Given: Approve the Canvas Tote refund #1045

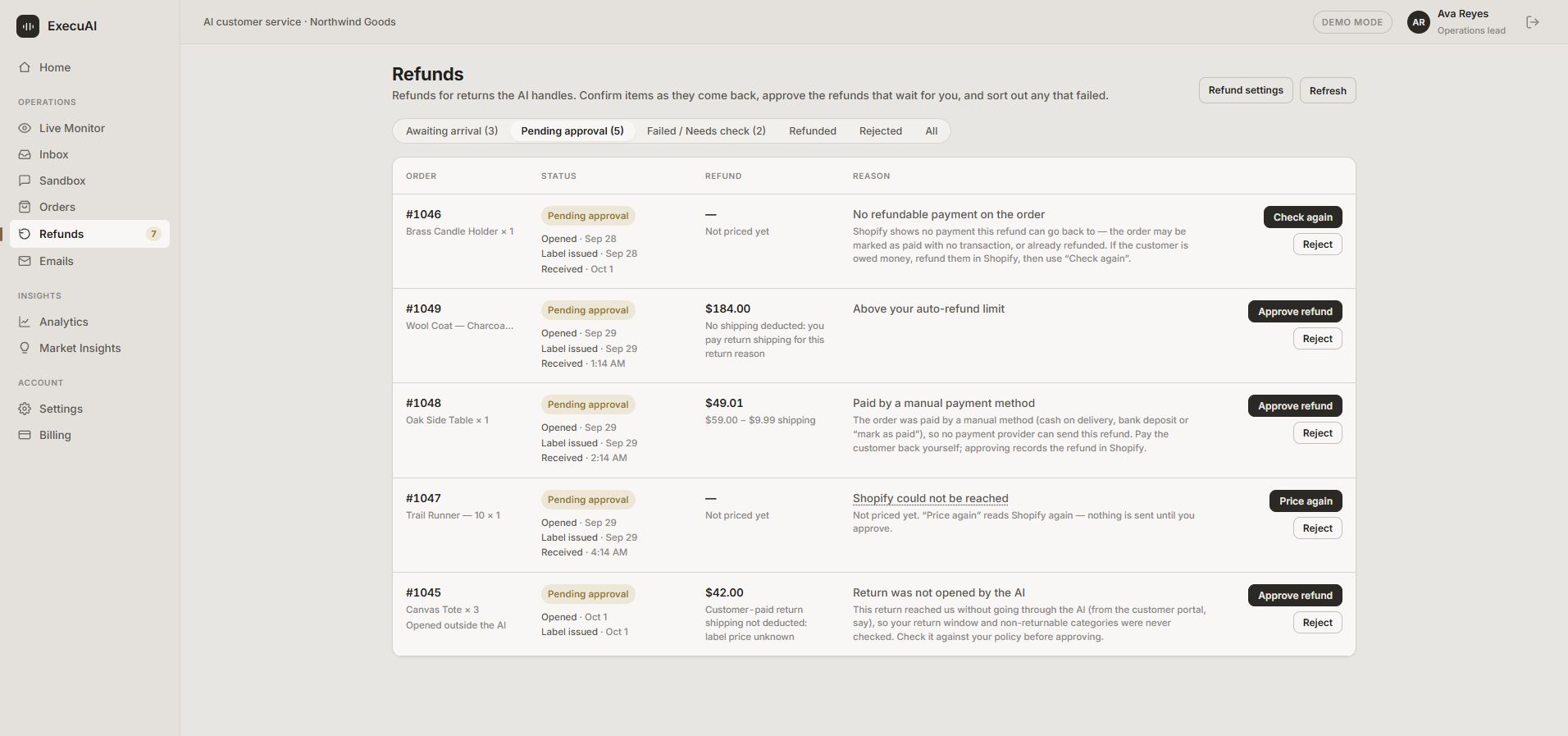Looking at the screenshot, I should (1296, 596).
